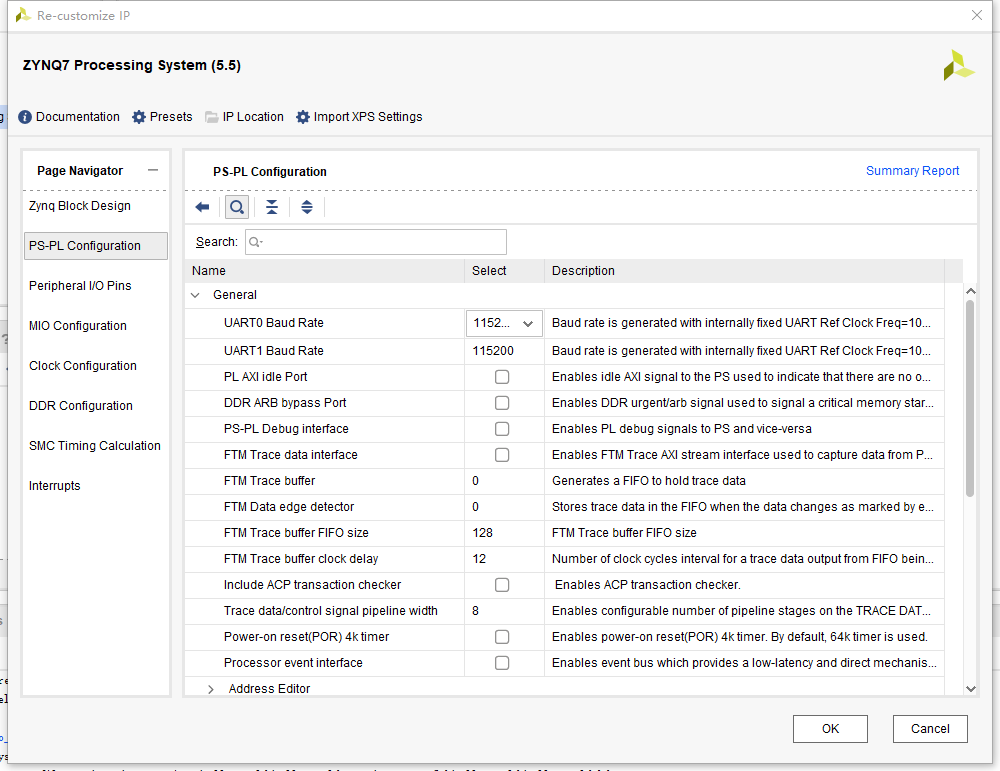Go to Peripheral I/O Pins page
This screenshot has height=771, width=1000.
tap(80, 286)
